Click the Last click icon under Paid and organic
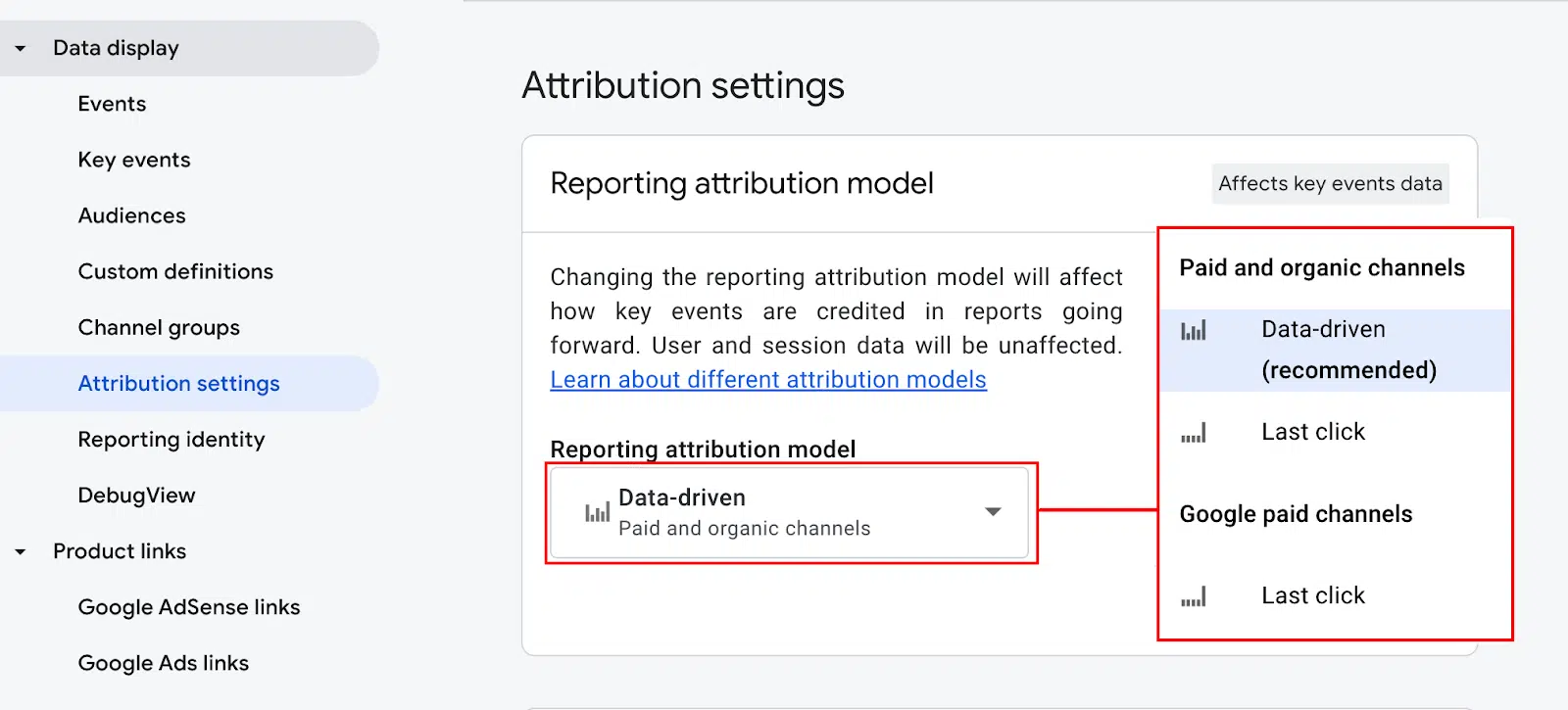 1193,433
